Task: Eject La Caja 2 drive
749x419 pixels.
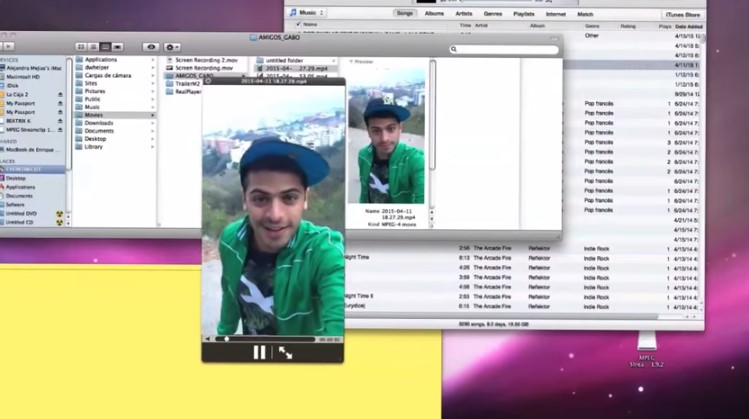Action: pos(60,93)
